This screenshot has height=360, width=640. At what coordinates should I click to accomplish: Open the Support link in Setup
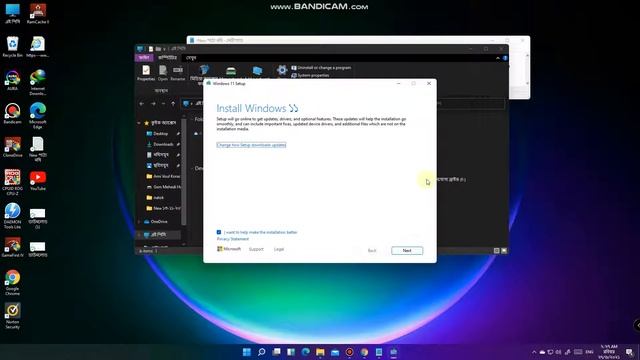coord(256,249)
